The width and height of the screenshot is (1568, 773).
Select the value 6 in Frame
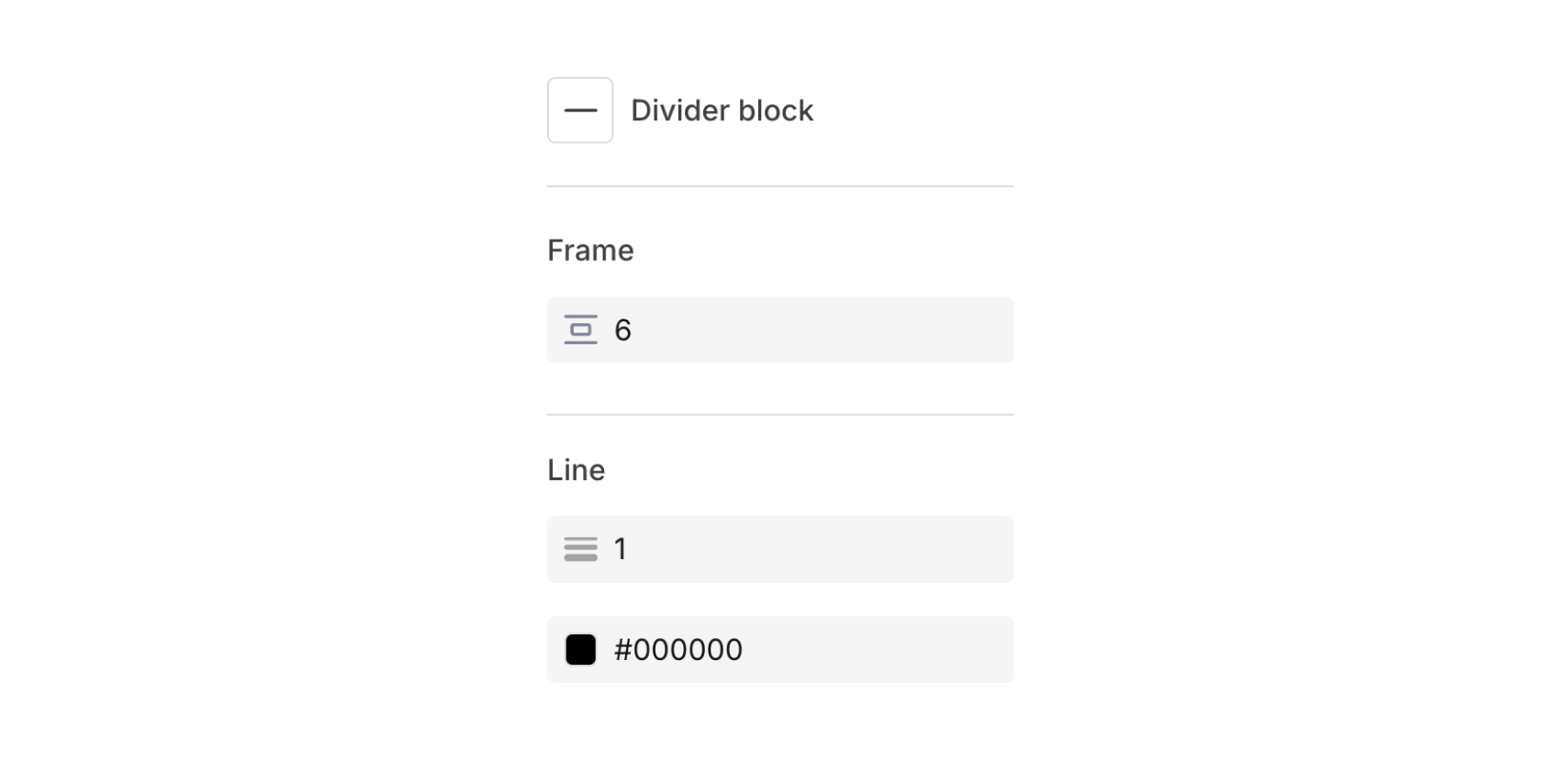623,329
